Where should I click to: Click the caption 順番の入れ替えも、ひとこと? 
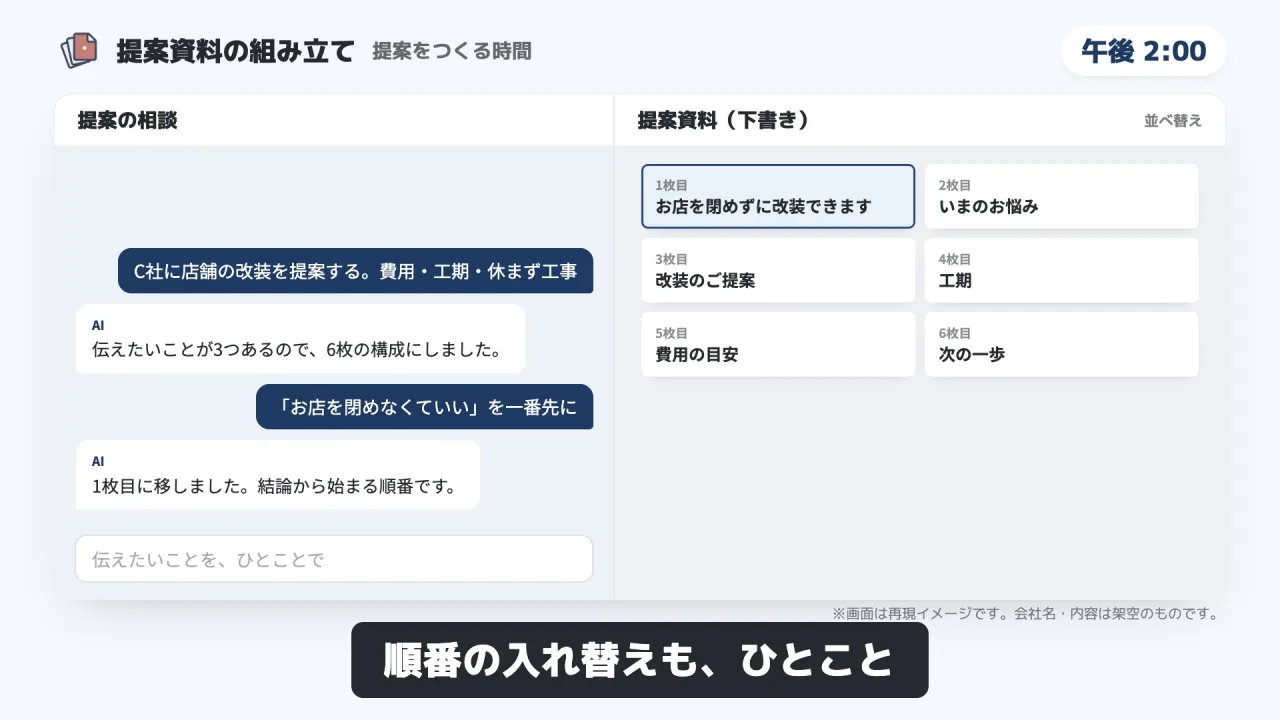(639, 660)
